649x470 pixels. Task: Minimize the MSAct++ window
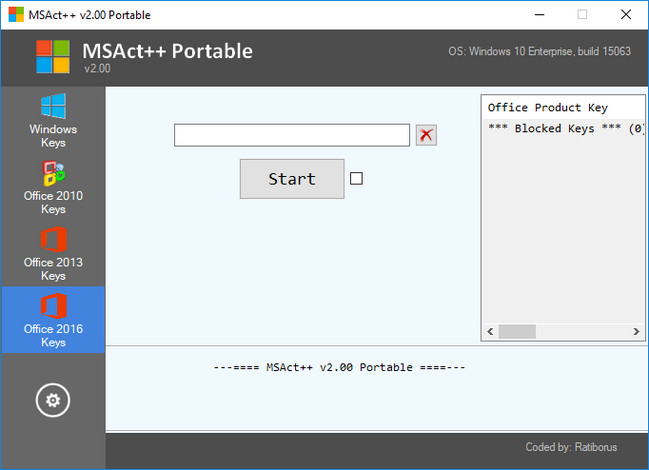point(539,14)
